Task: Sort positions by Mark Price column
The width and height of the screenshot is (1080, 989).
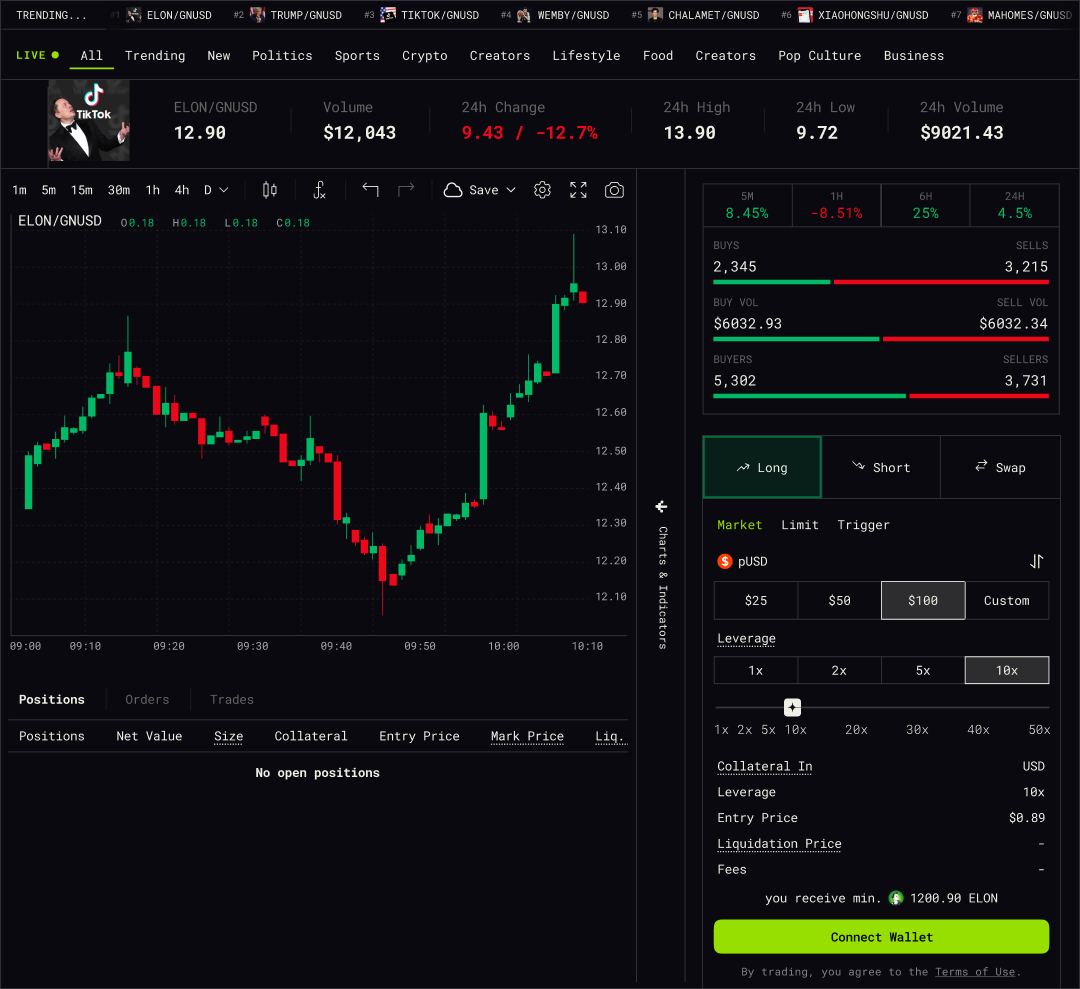Action: [x=527, y=736]
